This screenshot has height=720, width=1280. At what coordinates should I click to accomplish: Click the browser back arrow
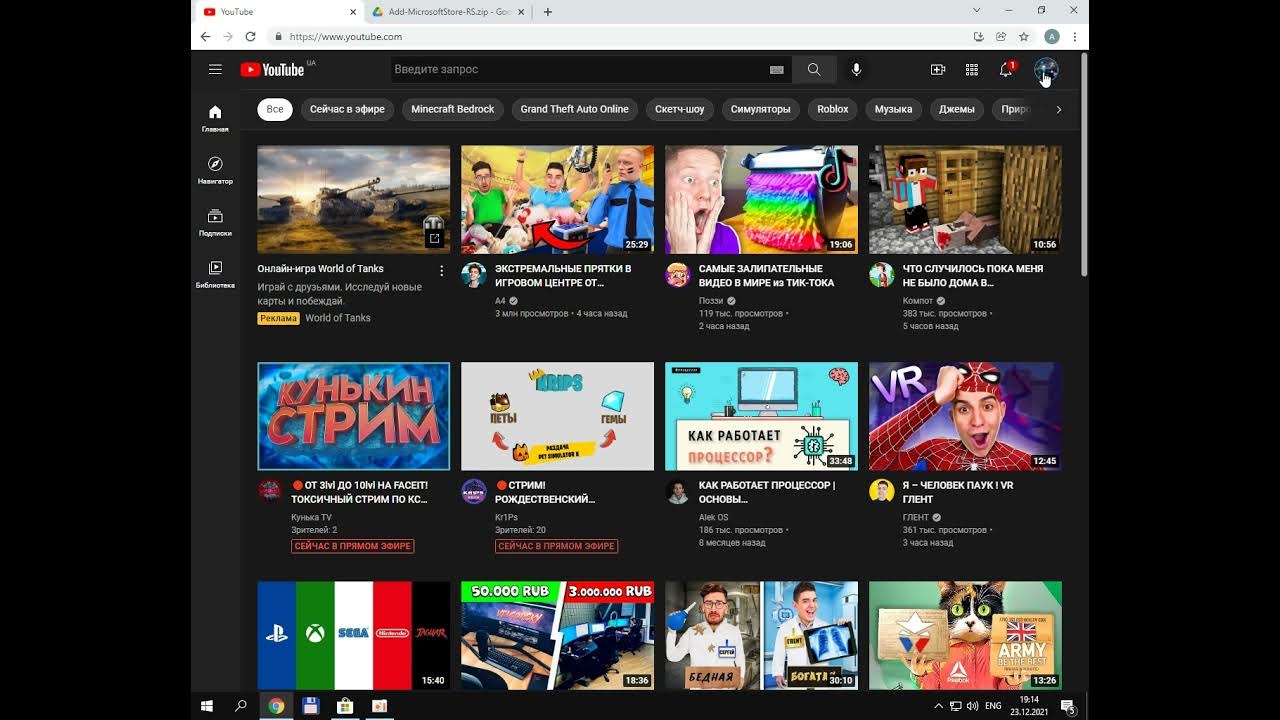(x=205, y=36)
